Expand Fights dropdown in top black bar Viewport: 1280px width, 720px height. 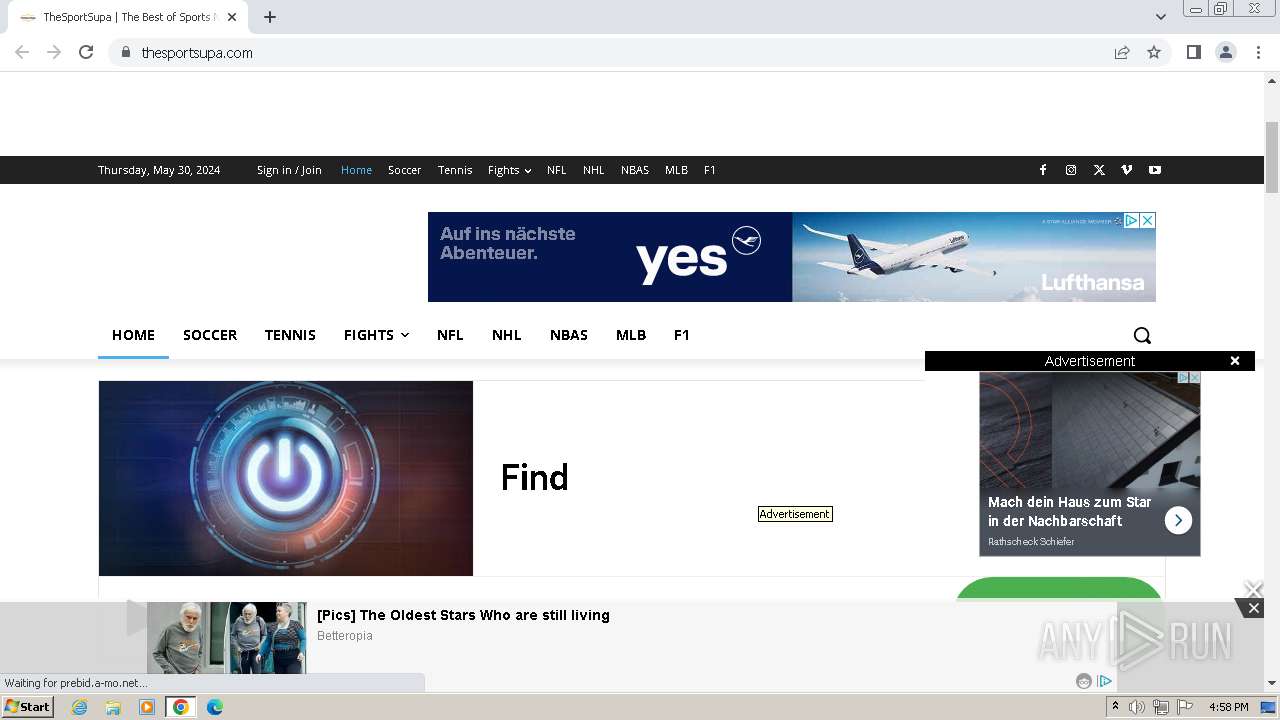click(x=509, y=170)
